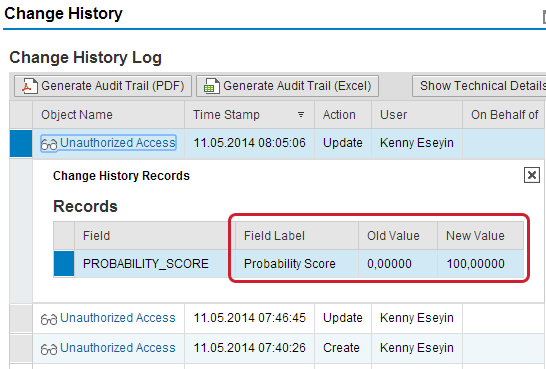The width and height of the screenshot is (546, 369).
Task: Click glasses icon in 07:46:45 row
Action: pos(49,319)
